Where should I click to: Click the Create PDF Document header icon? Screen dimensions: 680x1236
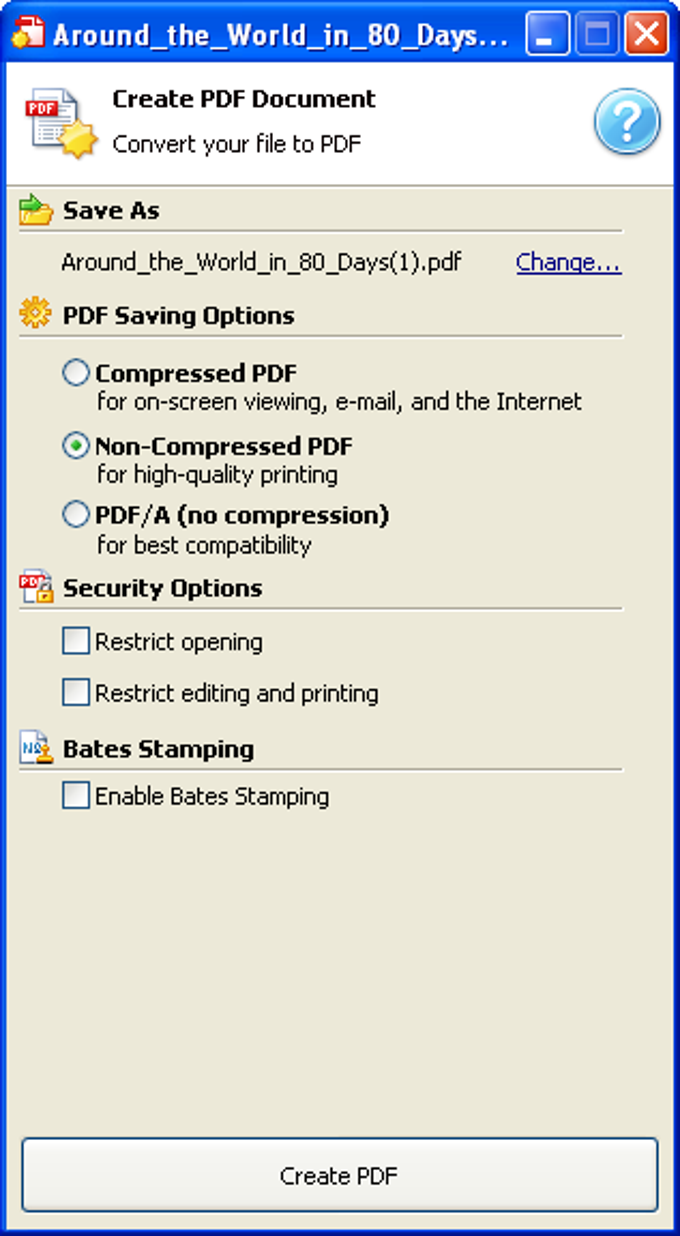(x=50, y=118)
